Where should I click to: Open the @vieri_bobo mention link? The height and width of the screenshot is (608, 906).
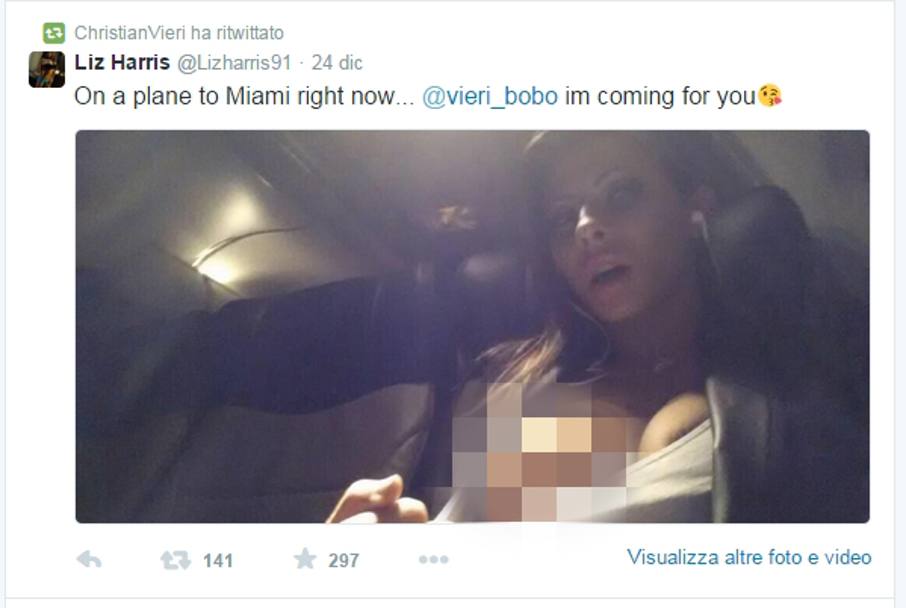[x=490, y=96]
